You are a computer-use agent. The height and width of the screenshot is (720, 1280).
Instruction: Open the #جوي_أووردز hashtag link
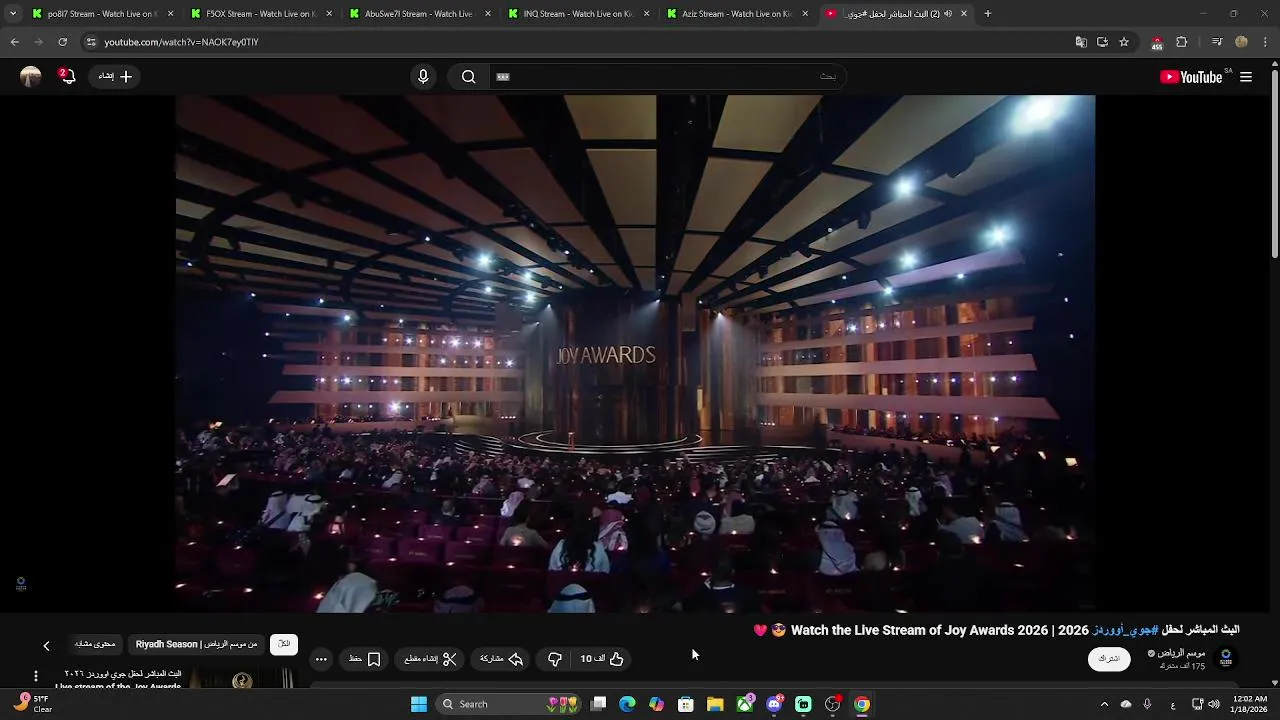click(1125, 630)
